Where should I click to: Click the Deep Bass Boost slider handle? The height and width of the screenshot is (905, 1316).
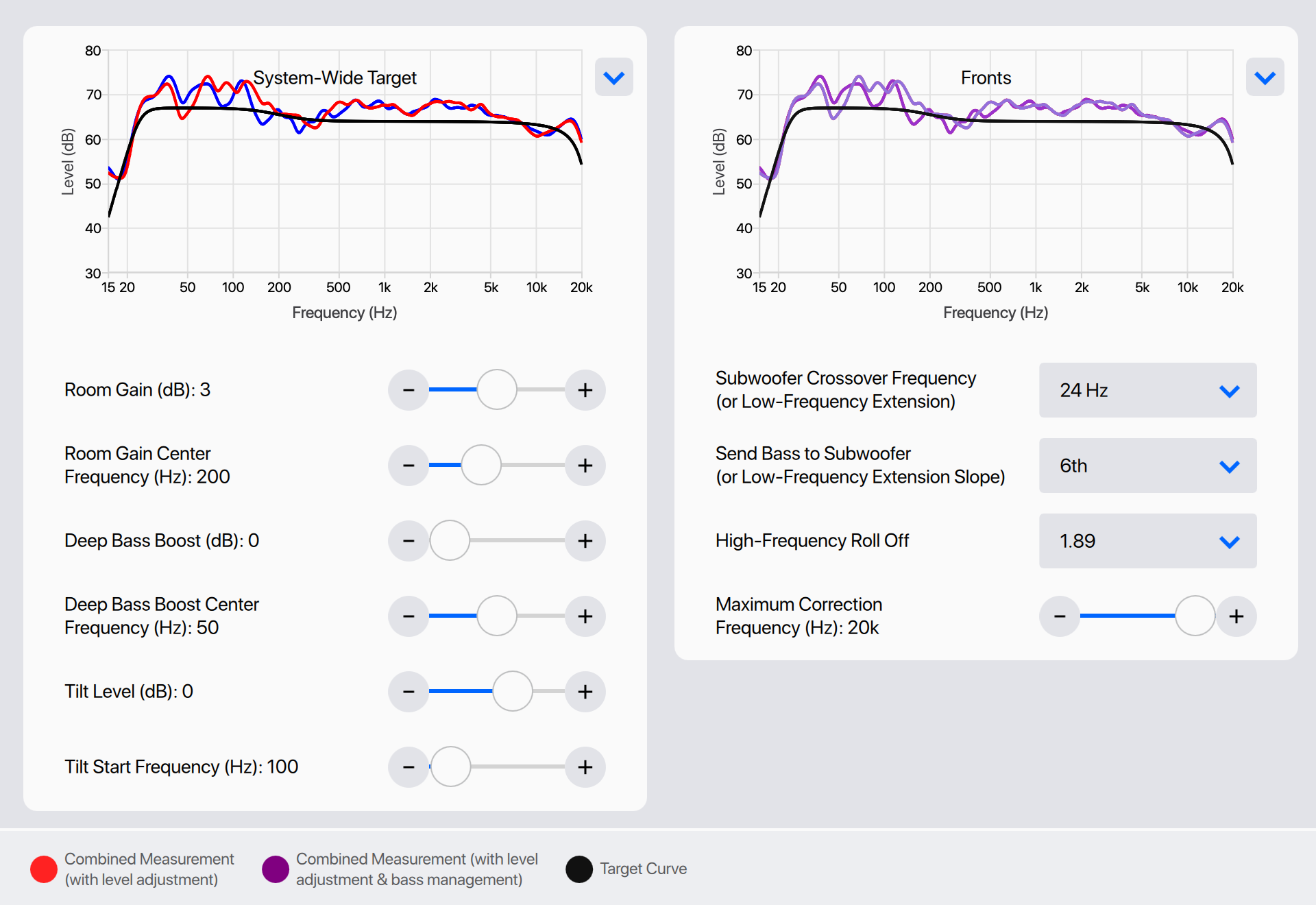450,540
